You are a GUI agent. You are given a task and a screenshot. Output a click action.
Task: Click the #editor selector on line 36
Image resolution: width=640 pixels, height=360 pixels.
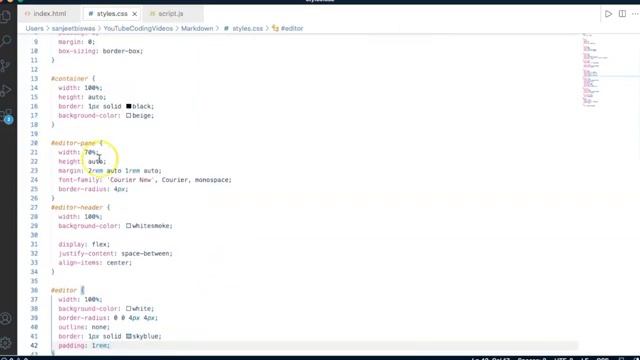64,290
